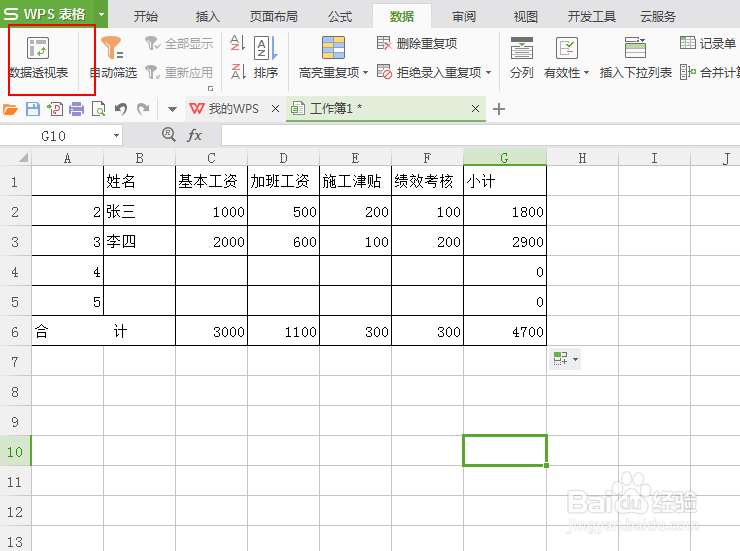Viewport: 740px width, 551px height.
Task: Select column C header
Action: tap(211, 158)
